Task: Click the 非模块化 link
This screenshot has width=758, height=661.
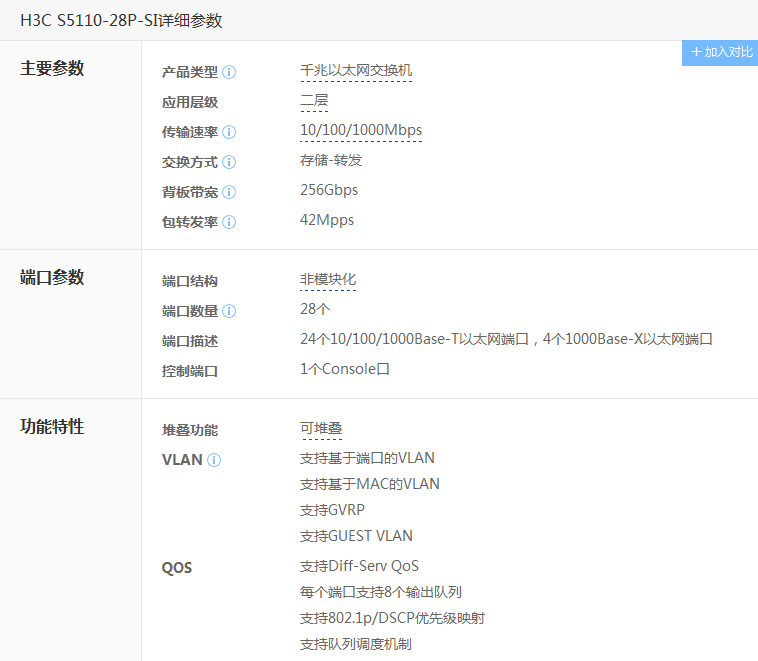Action: 328,279
